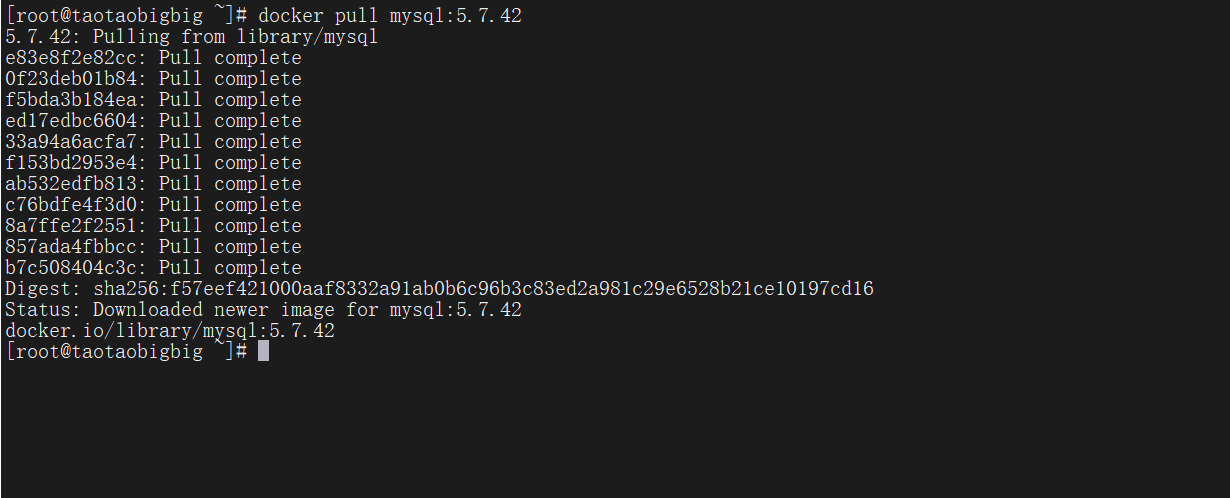Click the sha256 digest hash string
The height and width of the screenshot is (498, 1230).
[x=484, y=289]
